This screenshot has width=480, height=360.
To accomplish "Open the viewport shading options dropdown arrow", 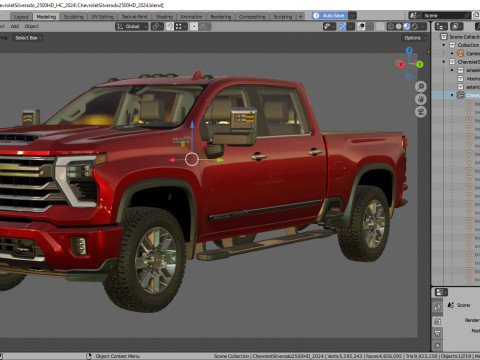I will pos(423,26).
